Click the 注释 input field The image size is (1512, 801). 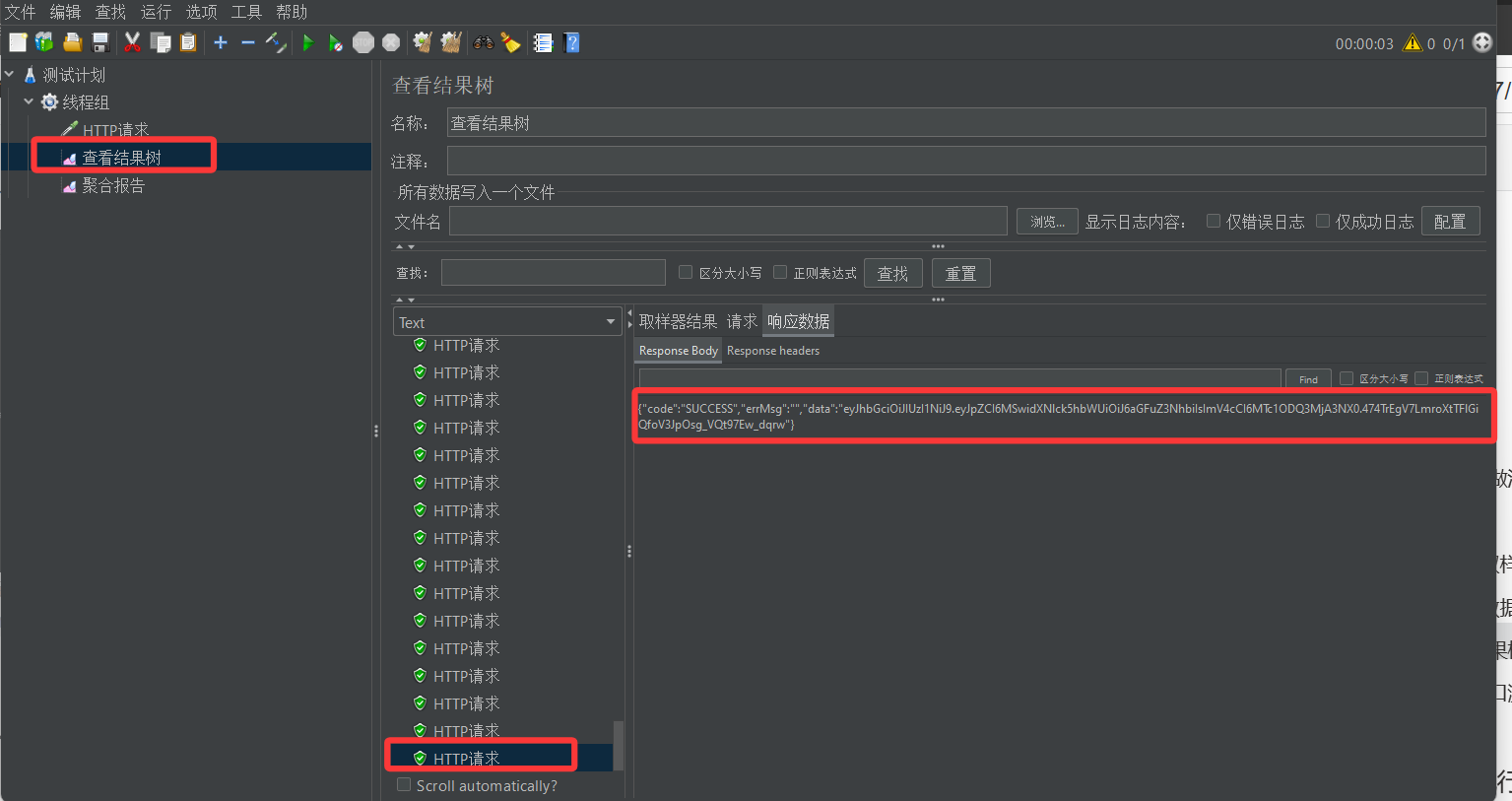point(966,161)
